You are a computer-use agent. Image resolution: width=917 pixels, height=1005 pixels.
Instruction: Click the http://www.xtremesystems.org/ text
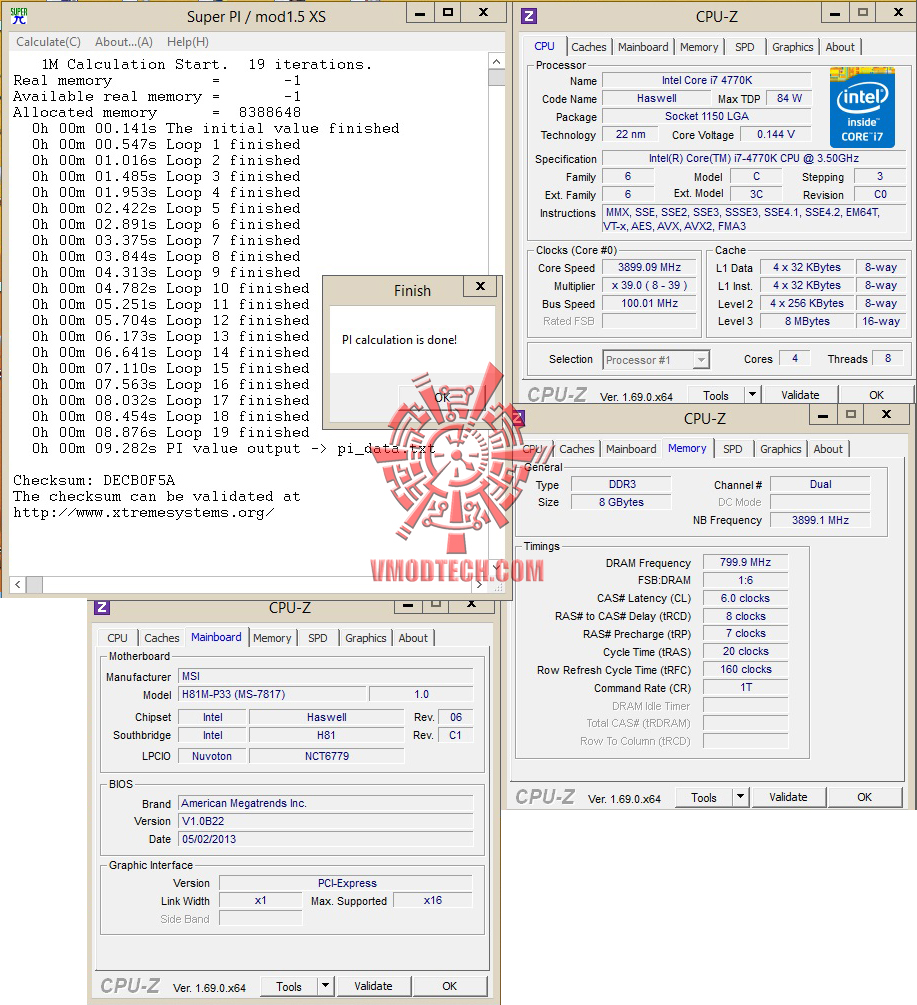click(144, 513)
